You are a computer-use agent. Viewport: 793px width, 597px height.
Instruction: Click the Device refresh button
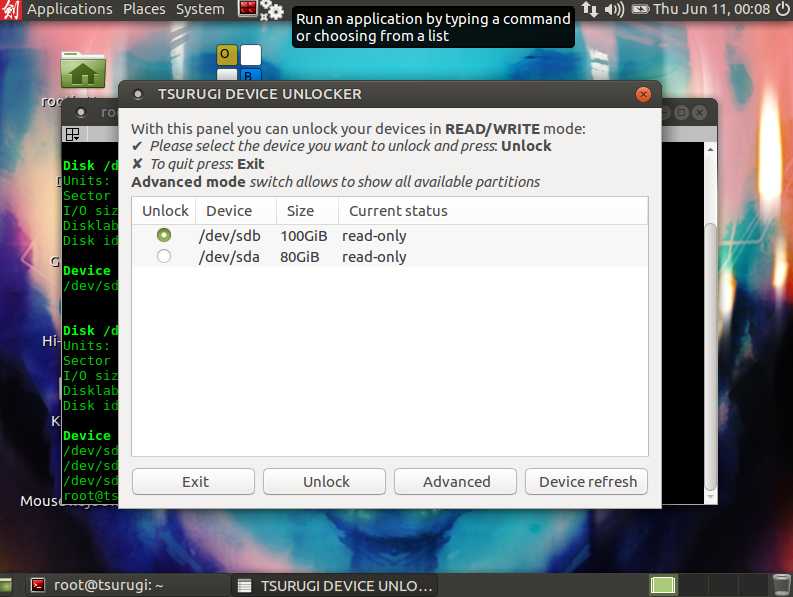tap(586, 481)
